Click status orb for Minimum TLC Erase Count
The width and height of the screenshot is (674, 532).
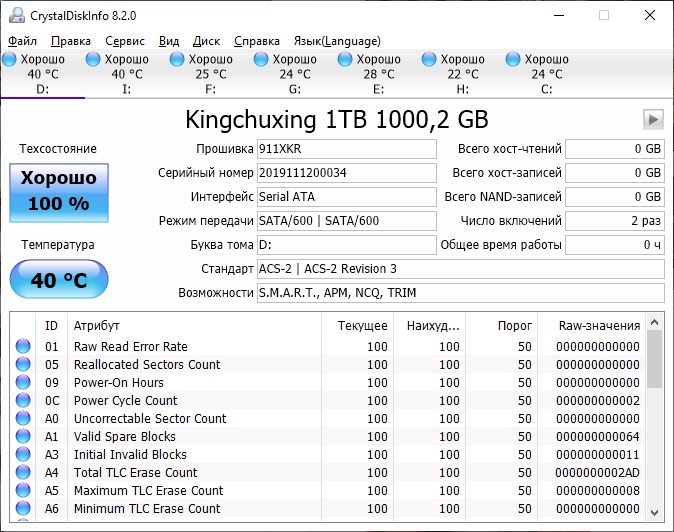pos(23,508)
